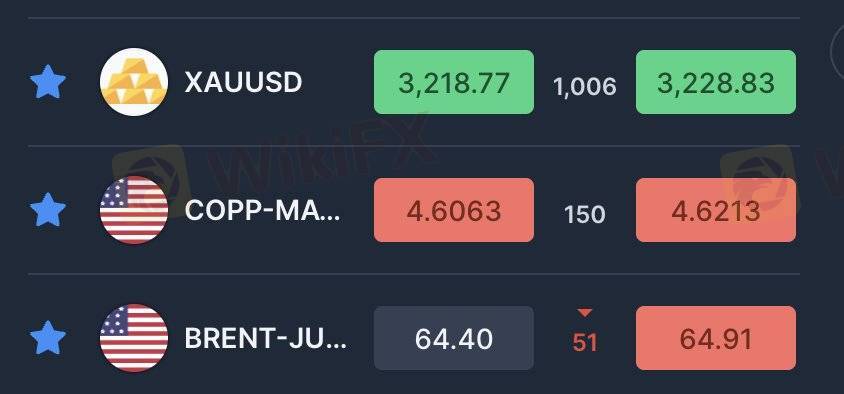The width and height of the screenshot is (844, 394).
Task: Toggle the favorite star for XAUUSD
Action: click(x=48, y=82)
